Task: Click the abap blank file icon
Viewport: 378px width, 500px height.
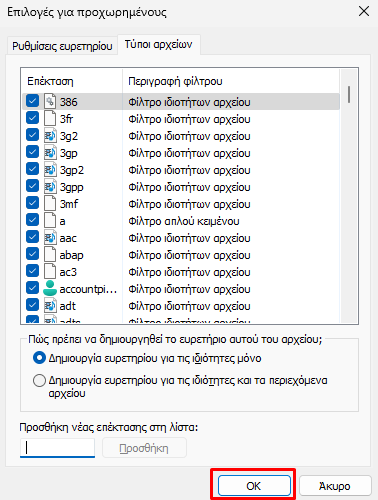Action: tap(50, 254)
